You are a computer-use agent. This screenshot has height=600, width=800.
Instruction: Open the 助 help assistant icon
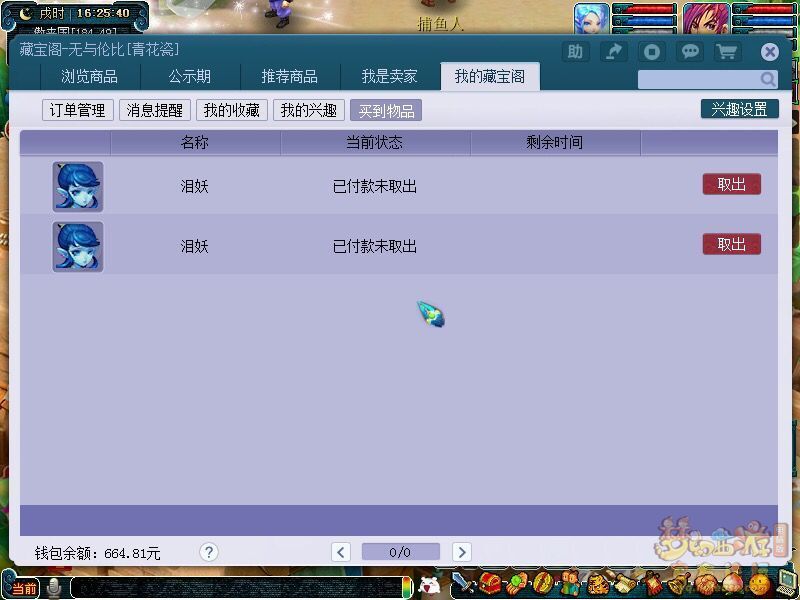(x=575, y=52)
